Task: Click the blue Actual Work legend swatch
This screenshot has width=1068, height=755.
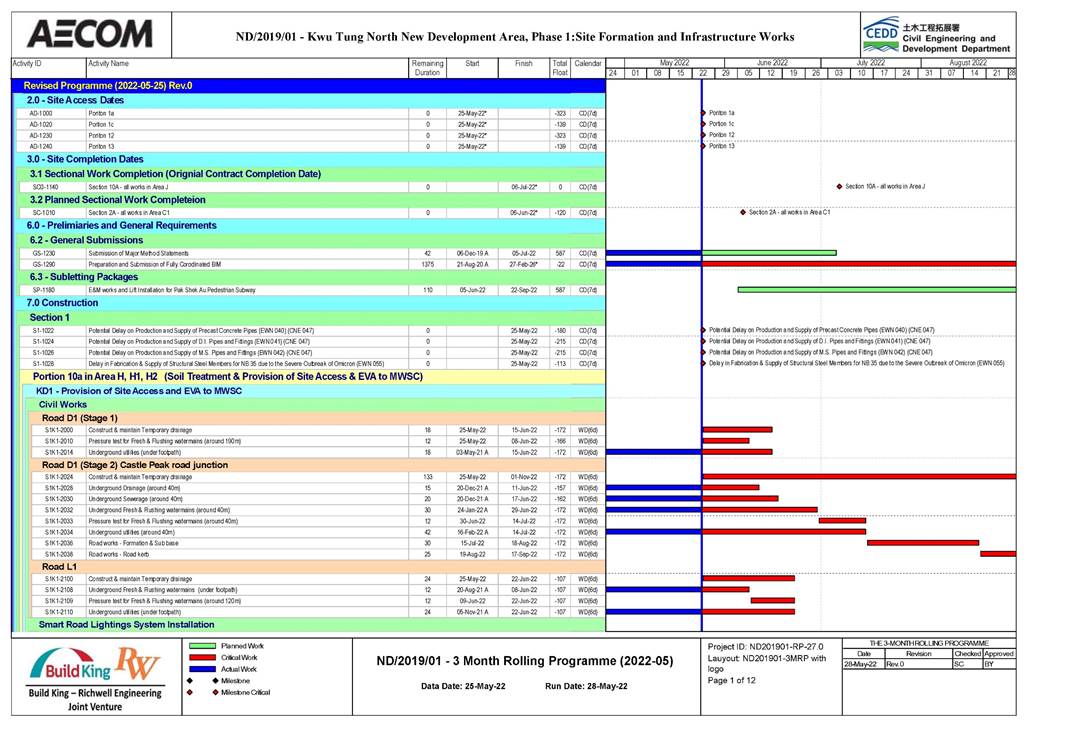Action: click(x=200, y=669)
